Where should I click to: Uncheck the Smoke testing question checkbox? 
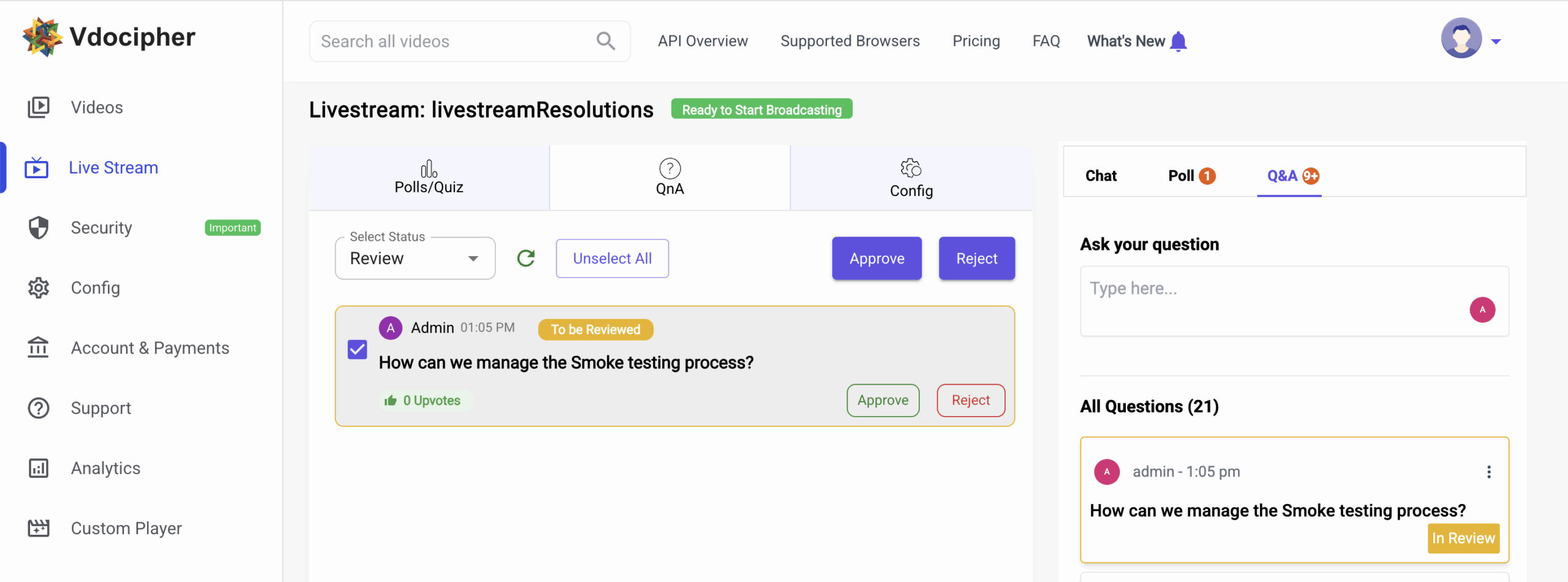(358, 350)
